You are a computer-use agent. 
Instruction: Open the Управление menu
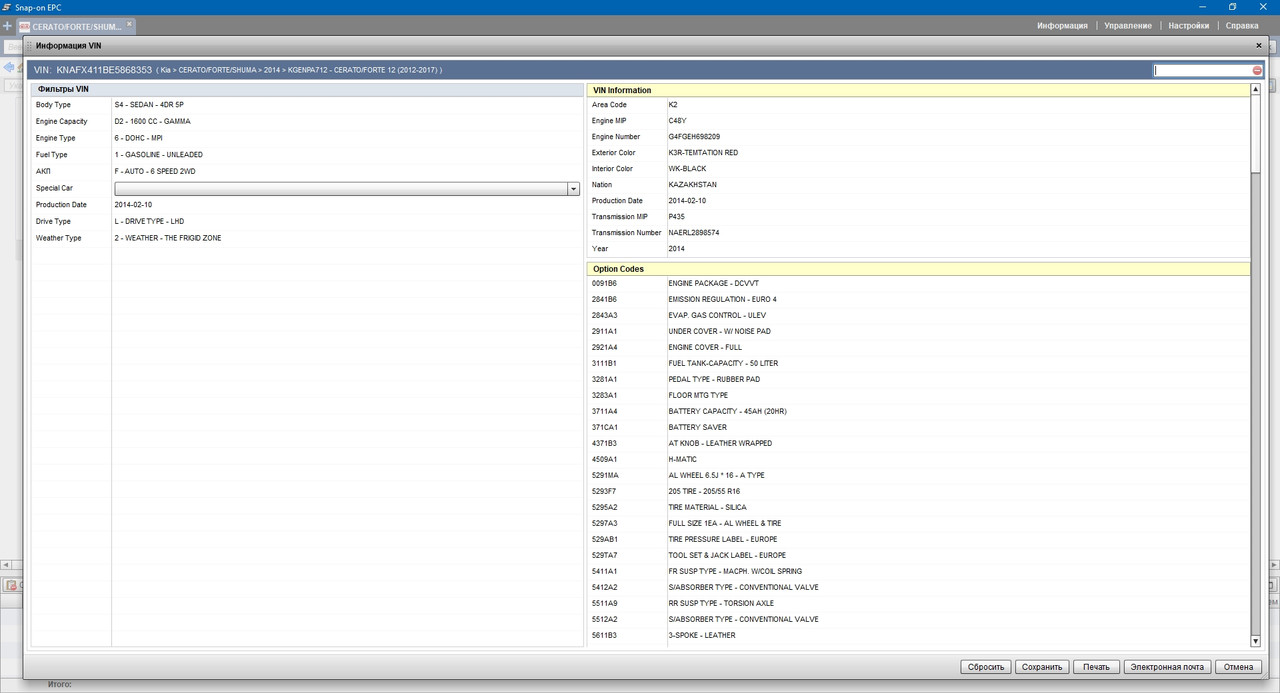[1128, 26]
